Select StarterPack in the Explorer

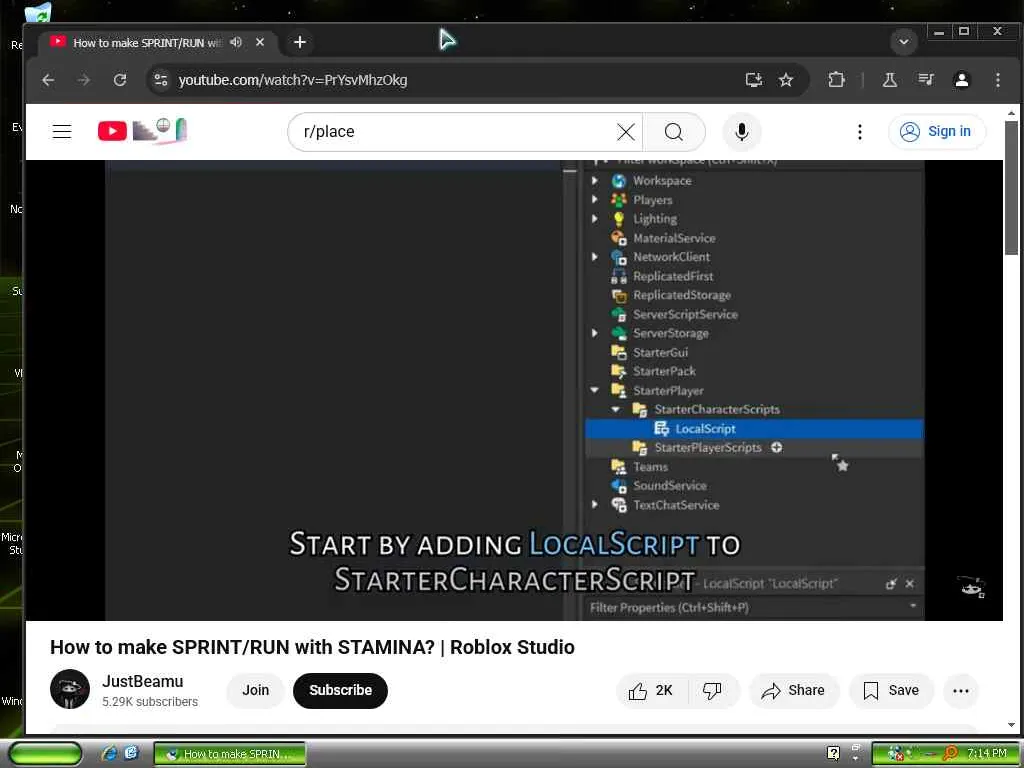click(664, 372)
